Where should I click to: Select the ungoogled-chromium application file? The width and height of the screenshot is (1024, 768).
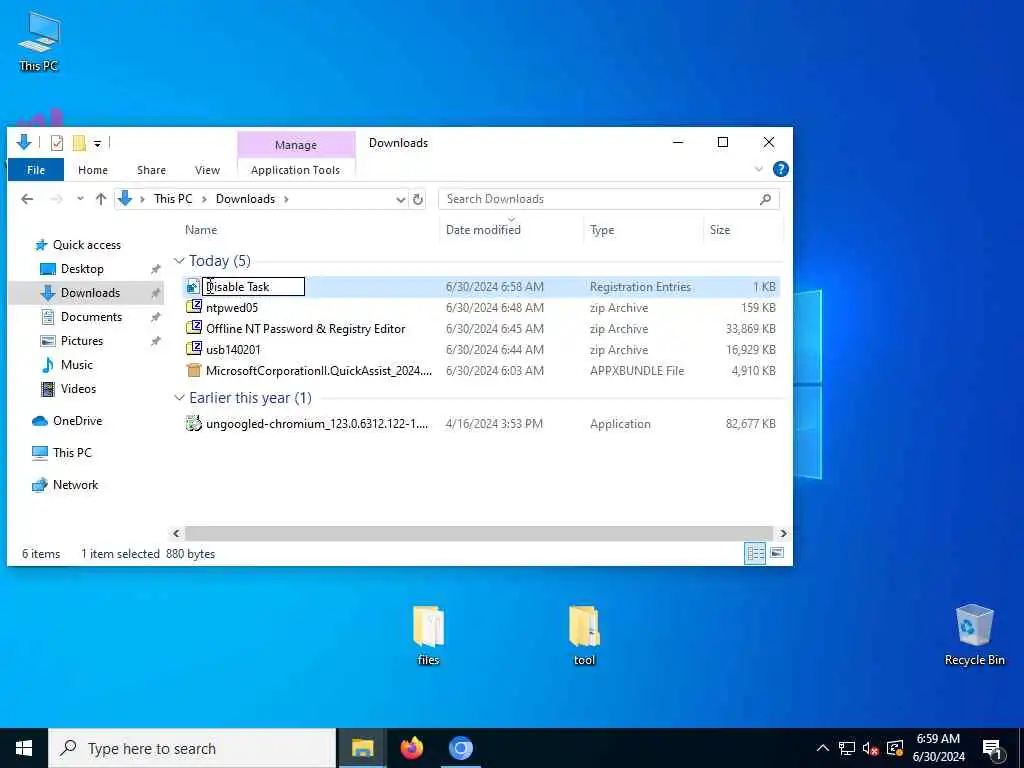pos(317,424)
